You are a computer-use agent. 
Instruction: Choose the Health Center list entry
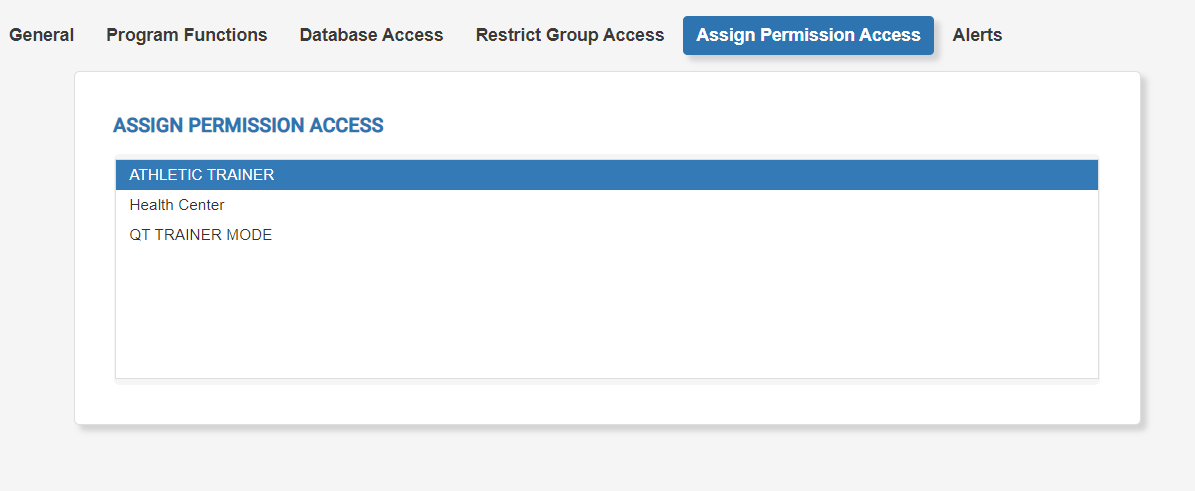point(607,205)
